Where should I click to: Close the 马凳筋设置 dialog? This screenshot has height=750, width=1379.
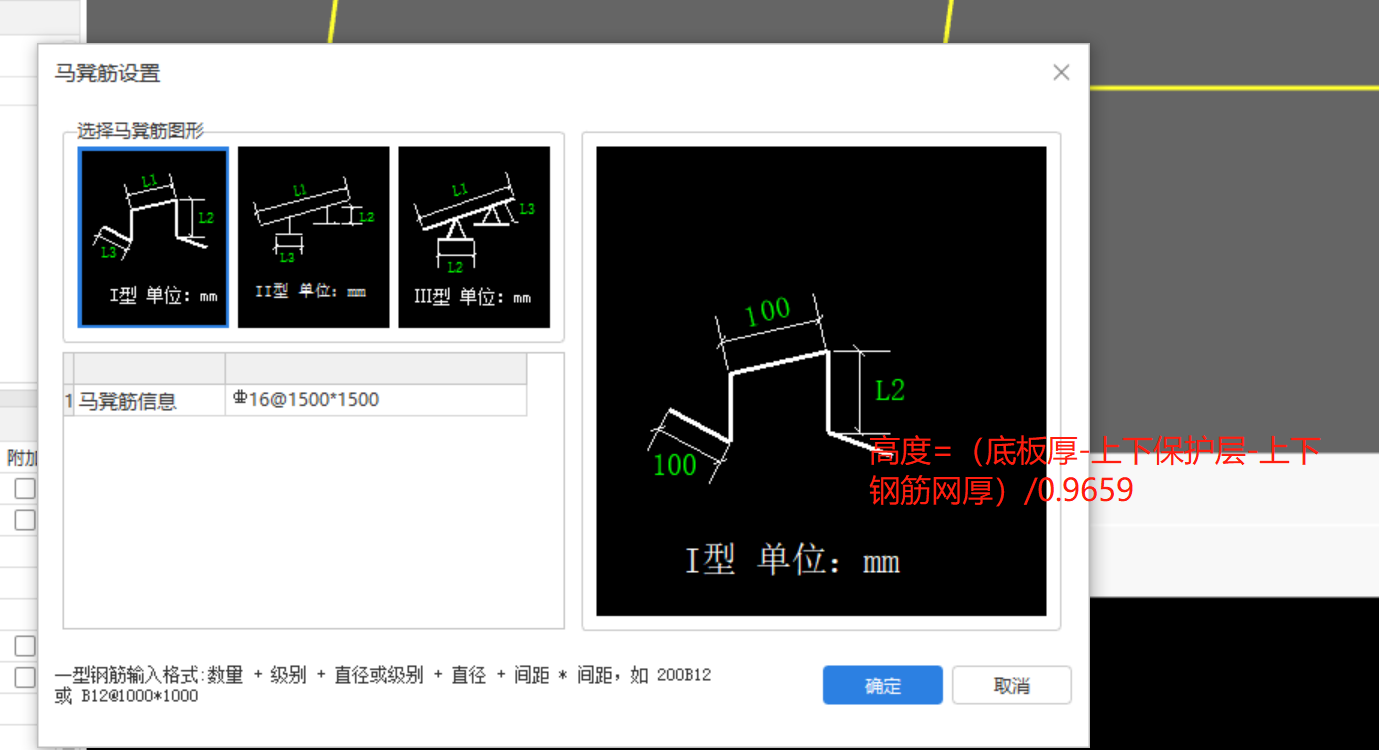tap(1061, 72)
